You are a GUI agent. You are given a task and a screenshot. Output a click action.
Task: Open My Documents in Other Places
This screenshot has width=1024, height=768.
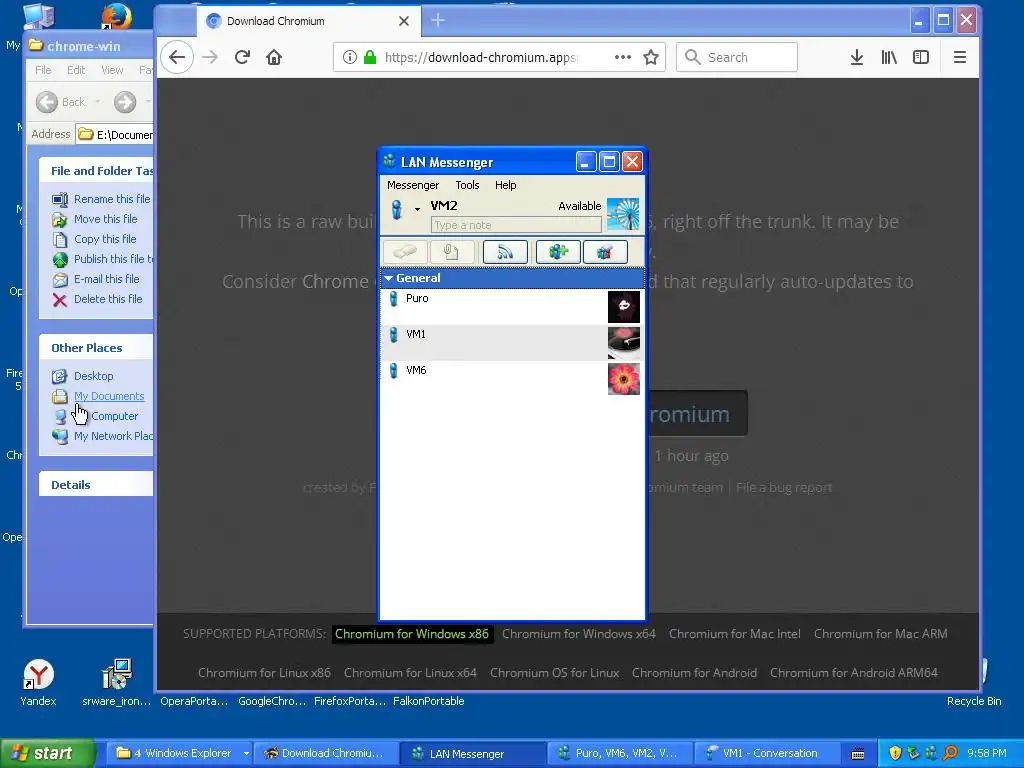pos(108,396)
